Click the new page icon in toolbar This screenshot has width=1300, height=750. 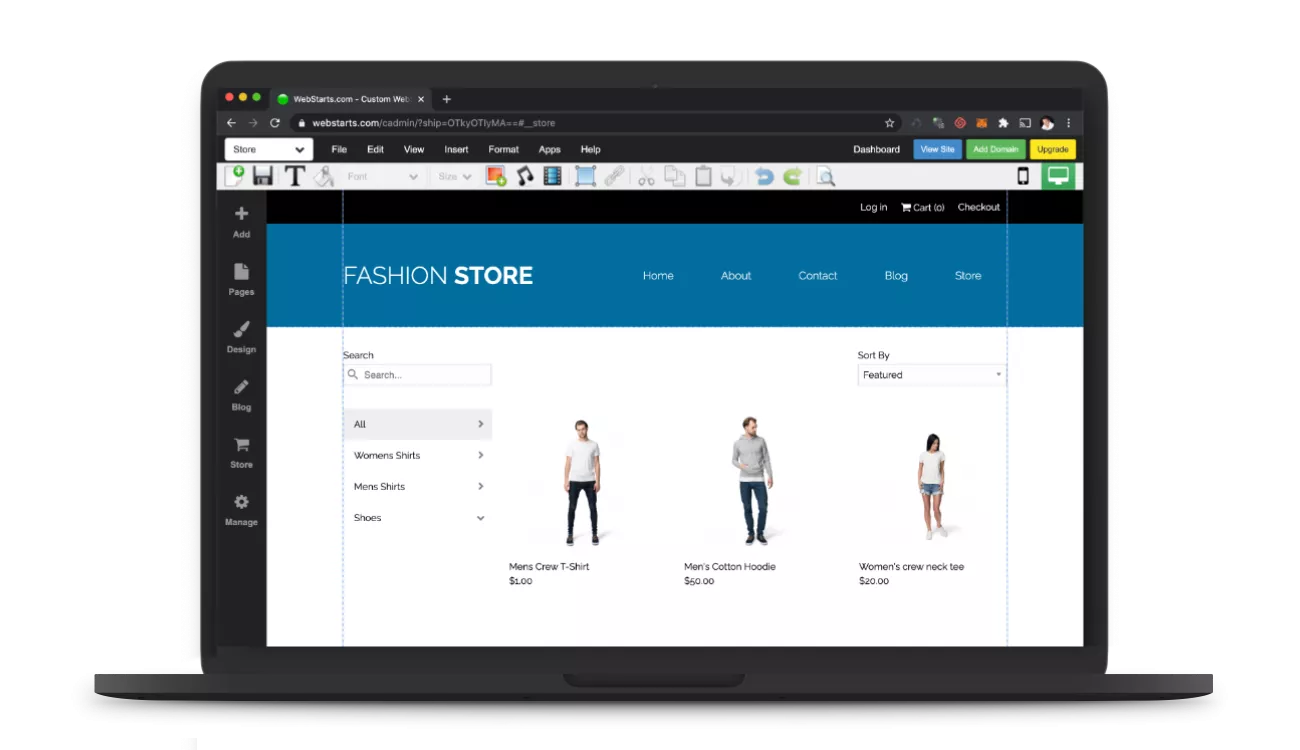234,177
